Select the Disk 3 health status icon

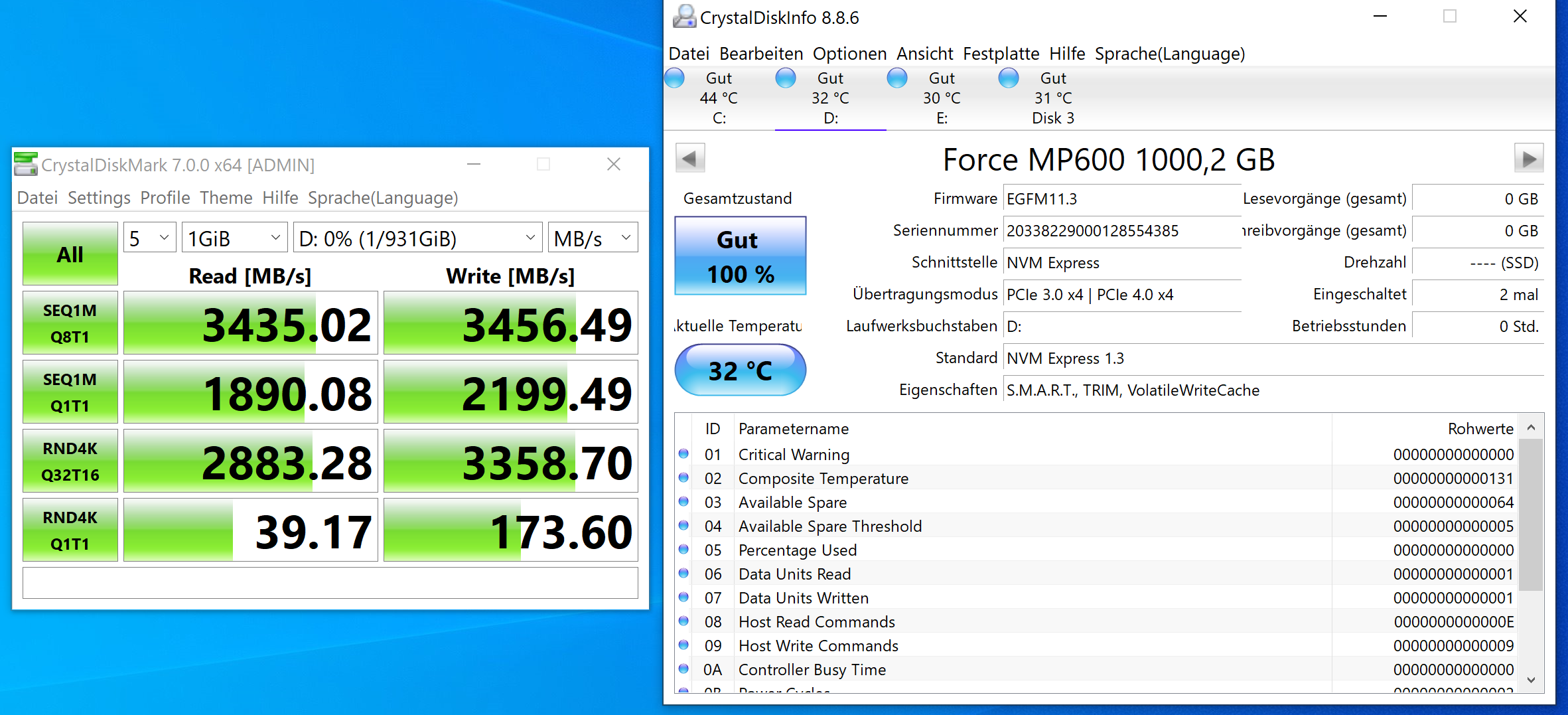point(1009,78)
